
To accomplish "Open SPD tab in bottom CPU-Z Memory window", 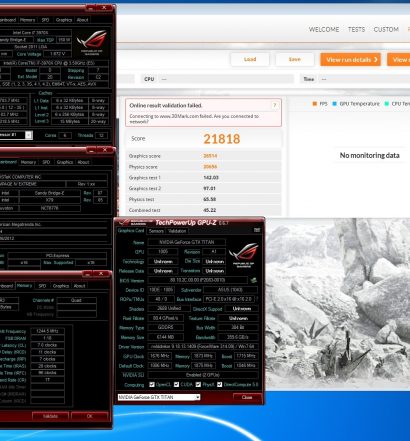I will [x=42, y=286].
